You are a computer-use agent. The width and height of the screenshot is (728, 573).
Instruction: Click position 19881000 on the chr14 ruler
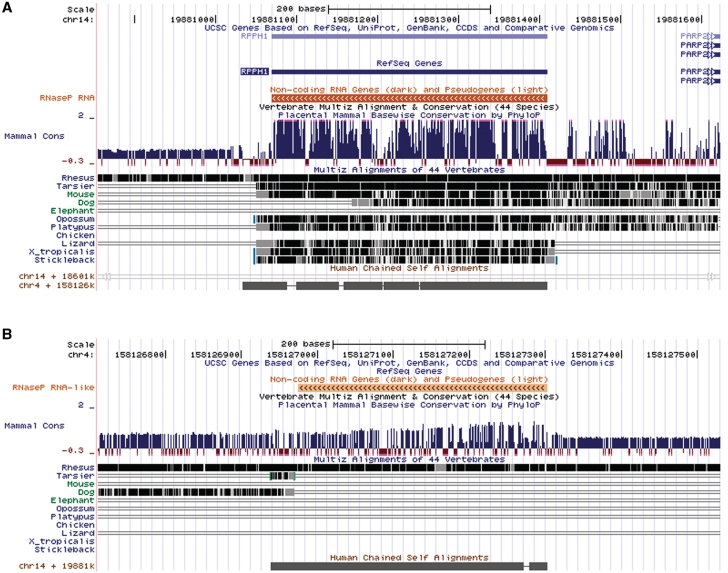(193, 20)
